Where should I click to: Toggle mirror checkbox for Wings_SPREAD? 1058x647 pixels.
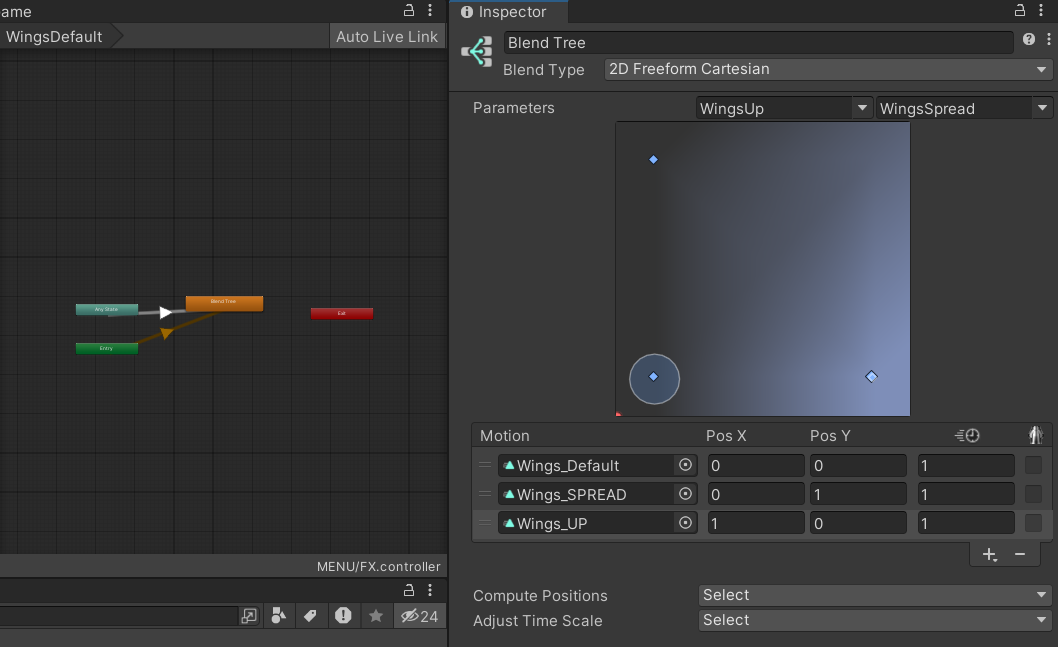coord(1033,494)
